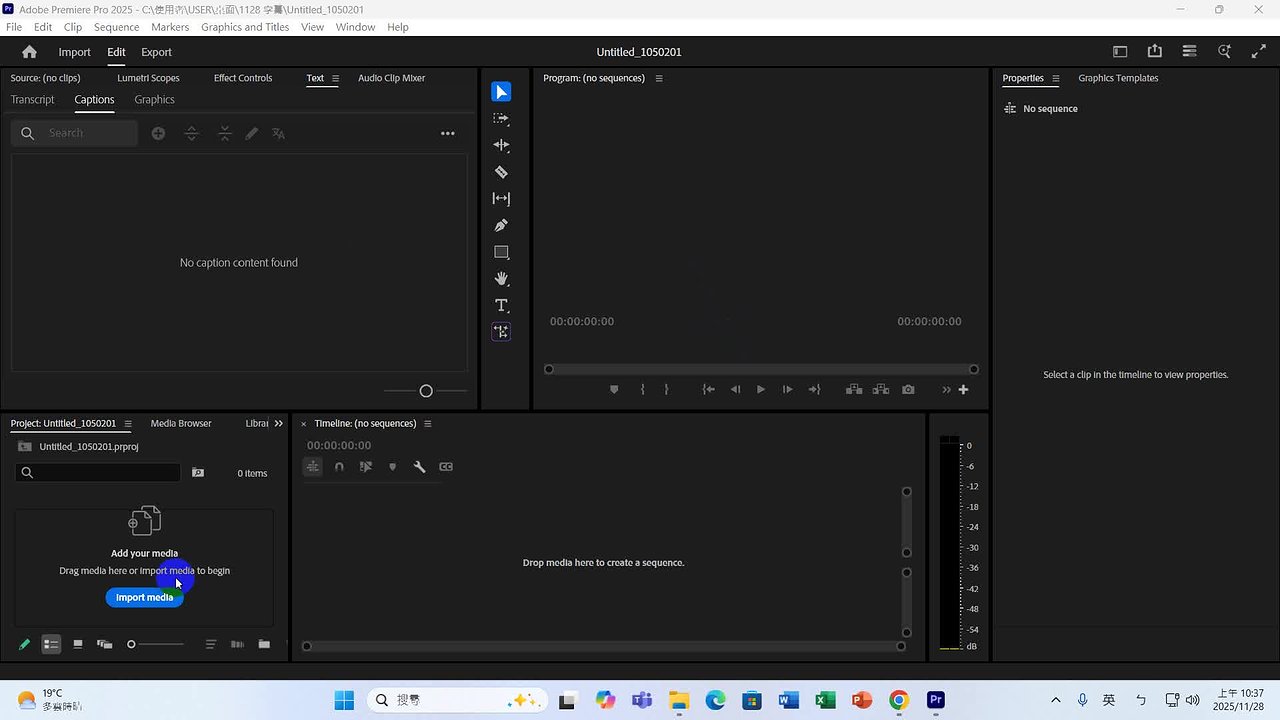Image resolution: width=1280 pixels, height=720 pixels.
Task: Select the Razor tool
Action: point(501,172)
